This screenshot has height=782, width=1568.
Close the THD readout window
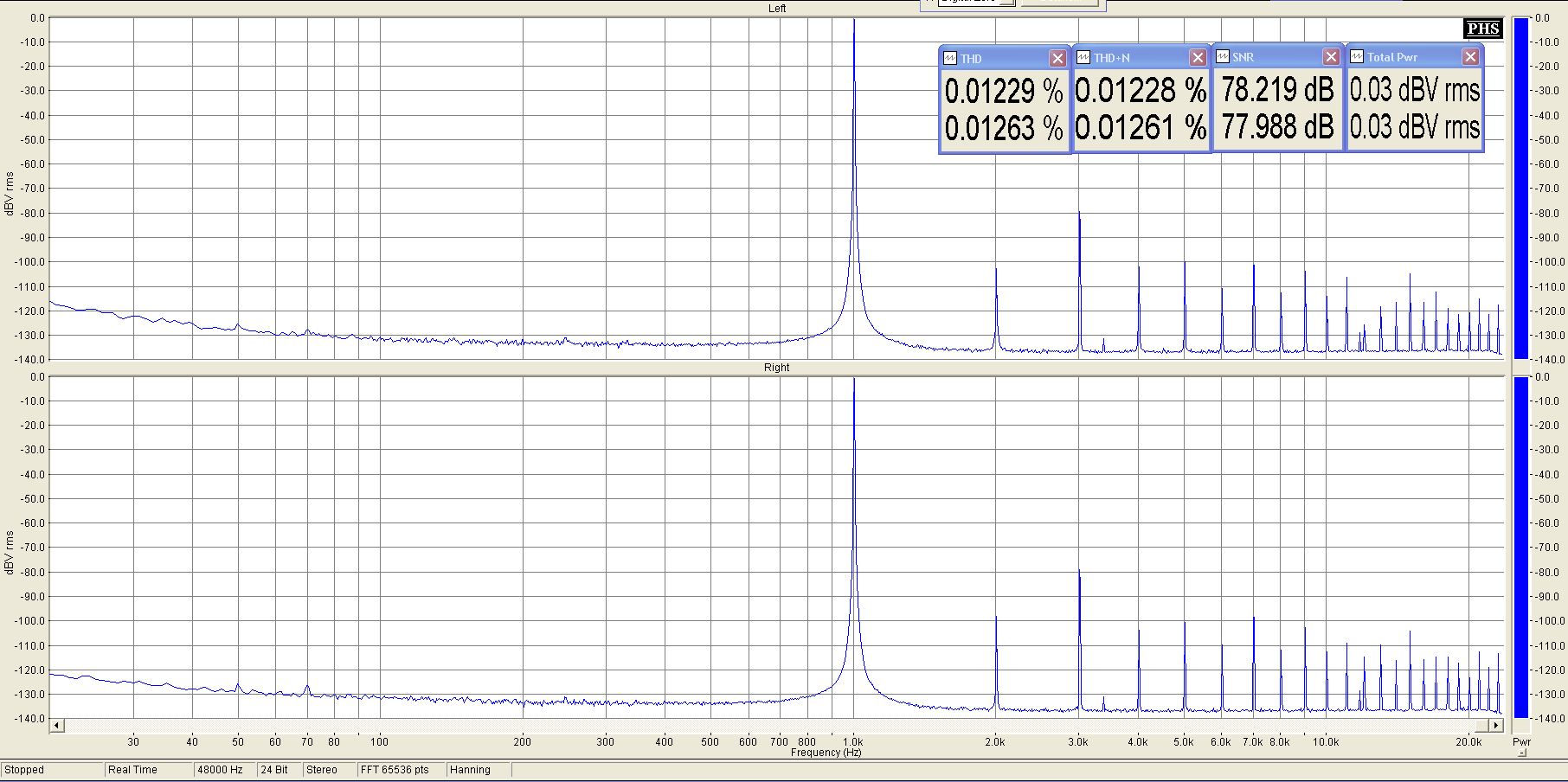[x=1057, y=59]
